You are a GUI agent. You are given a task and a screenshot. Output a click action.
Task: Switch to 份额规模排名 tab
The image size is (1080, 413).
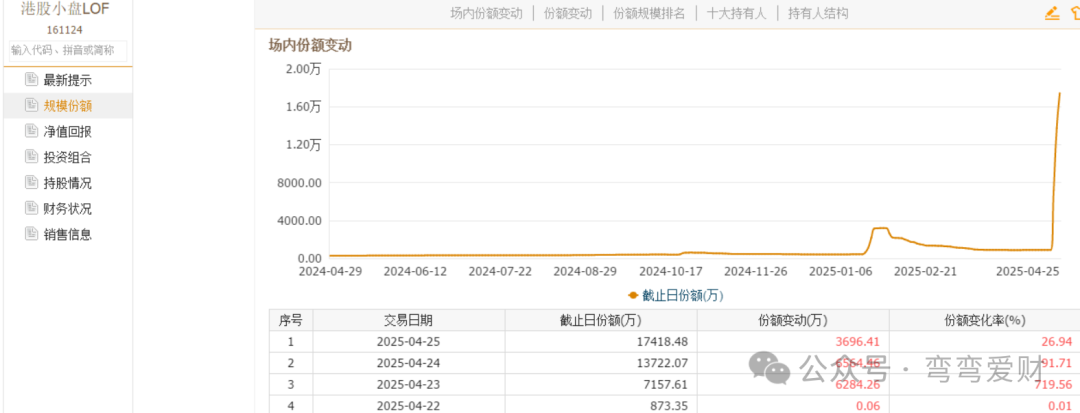(649, 13)
